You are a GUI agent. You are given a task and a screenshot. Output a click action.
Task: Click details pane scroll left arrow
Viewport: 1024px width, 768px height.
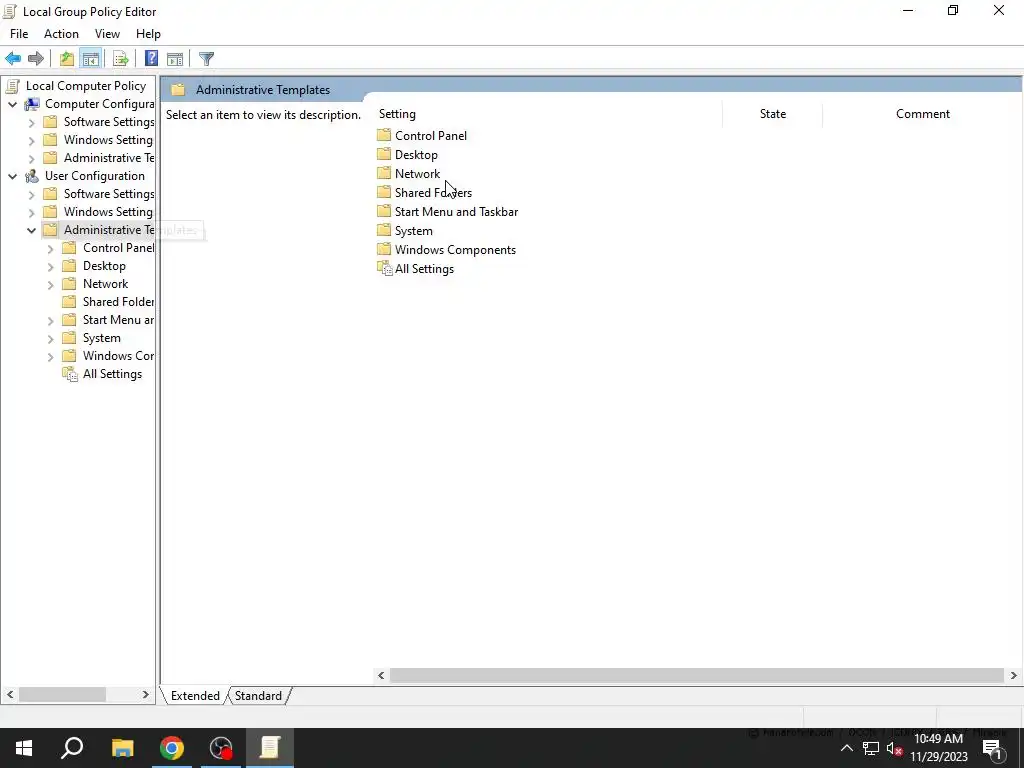pyautogui.click(x=381, y=675)
